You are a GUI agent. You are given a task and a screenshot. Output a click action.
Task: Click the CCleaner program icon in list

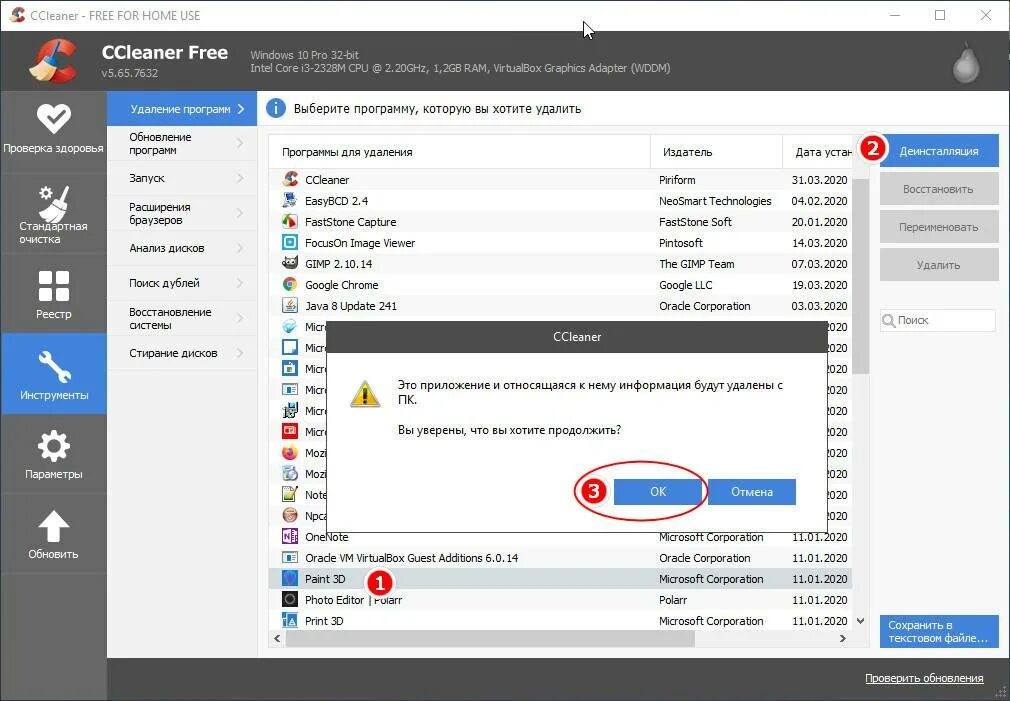click(x=290, y=179)
